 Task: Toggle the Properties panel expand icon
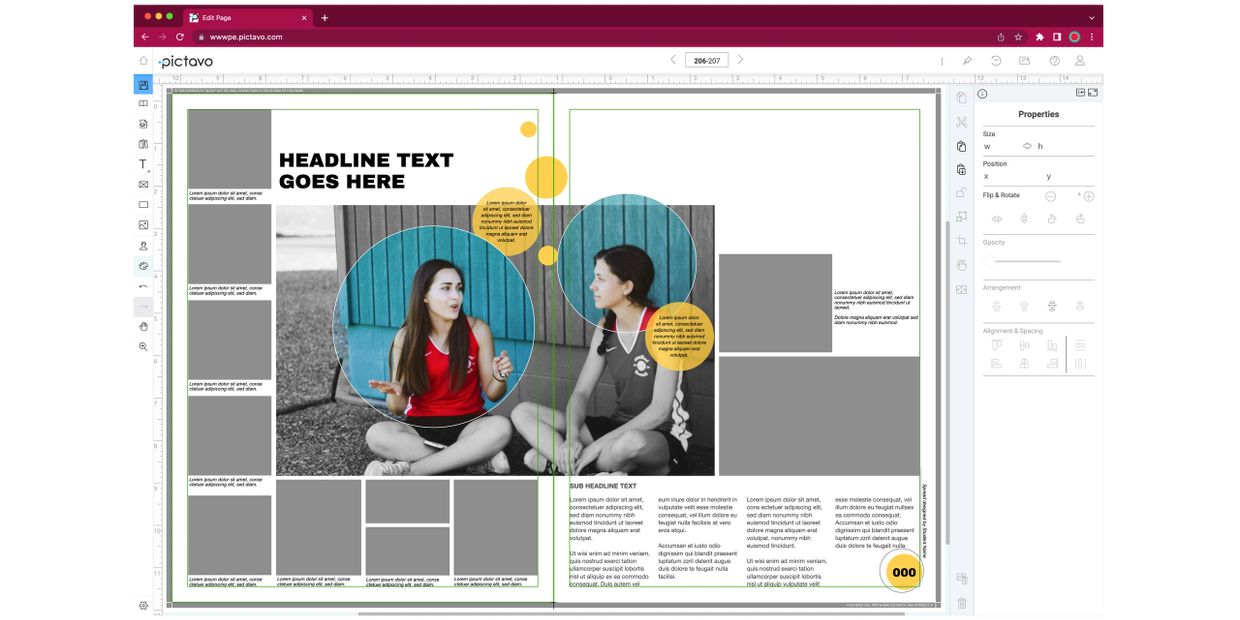coord(1093,93)
